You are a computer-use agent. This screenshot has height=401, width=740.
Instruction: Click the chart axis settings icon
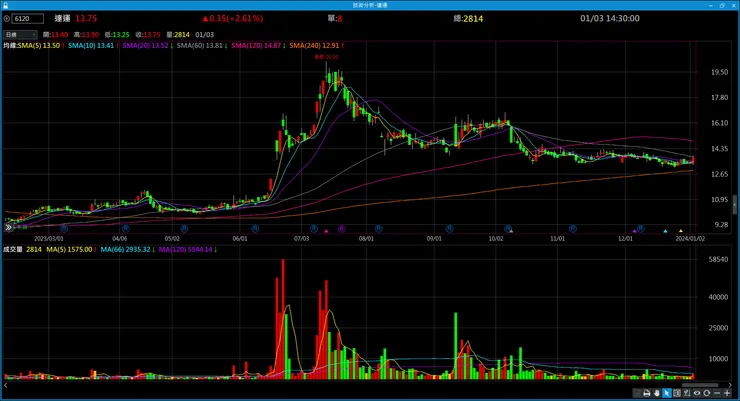pyautogui.click(x=687, y=393)
